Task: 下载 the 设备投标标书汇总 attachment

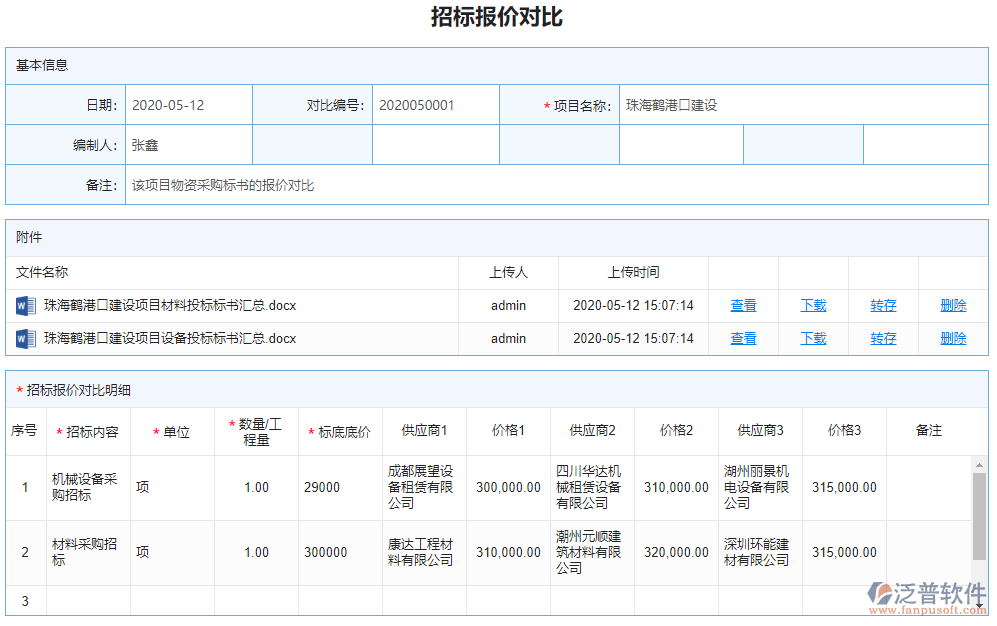Action: [813, 338]
